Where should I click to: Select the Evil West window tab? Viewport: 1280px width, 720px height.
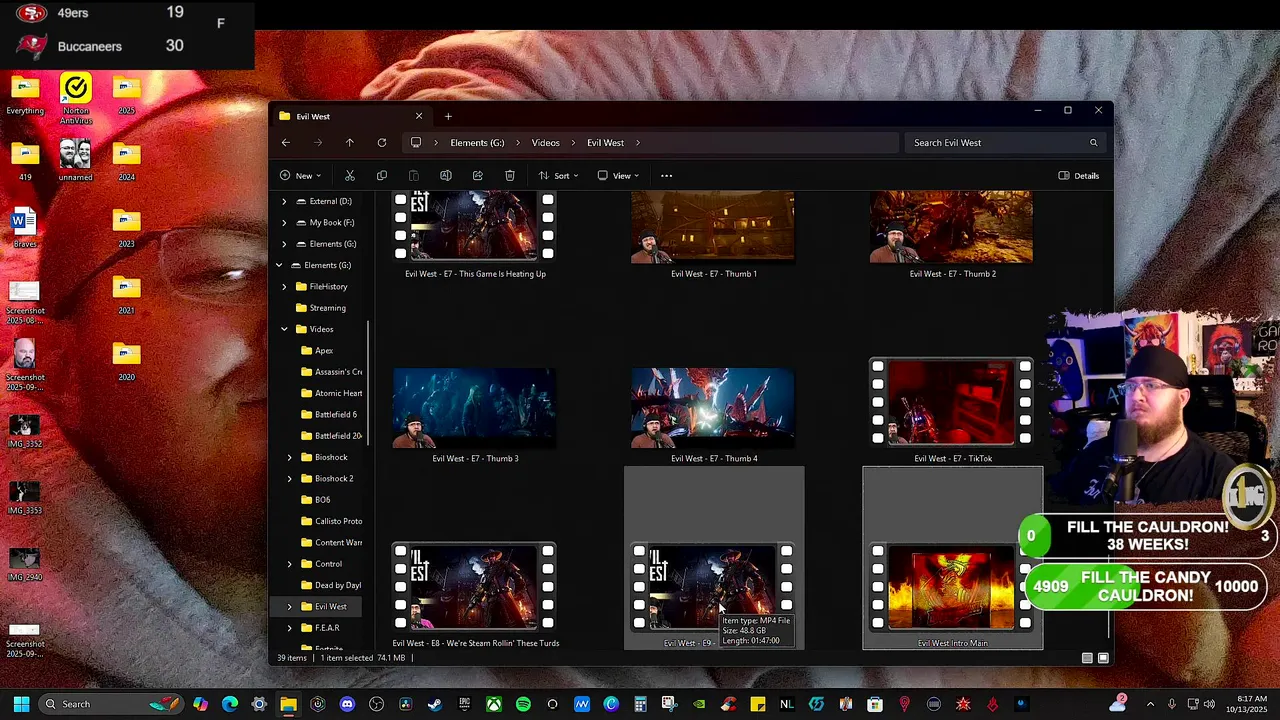[351, 116]
